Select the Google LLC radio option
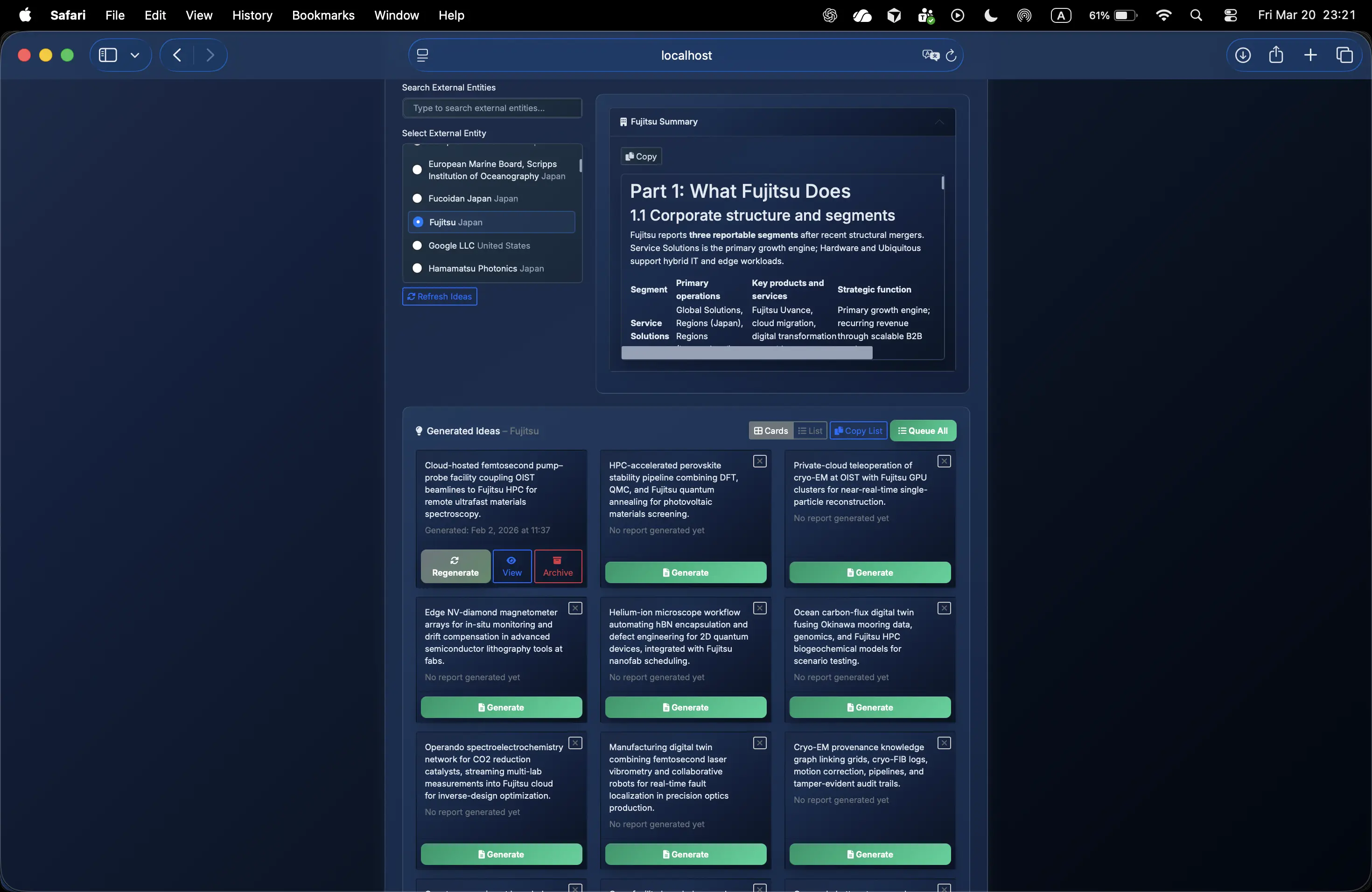The height and width of the screenshot is (892, 1372). point(417,245)
